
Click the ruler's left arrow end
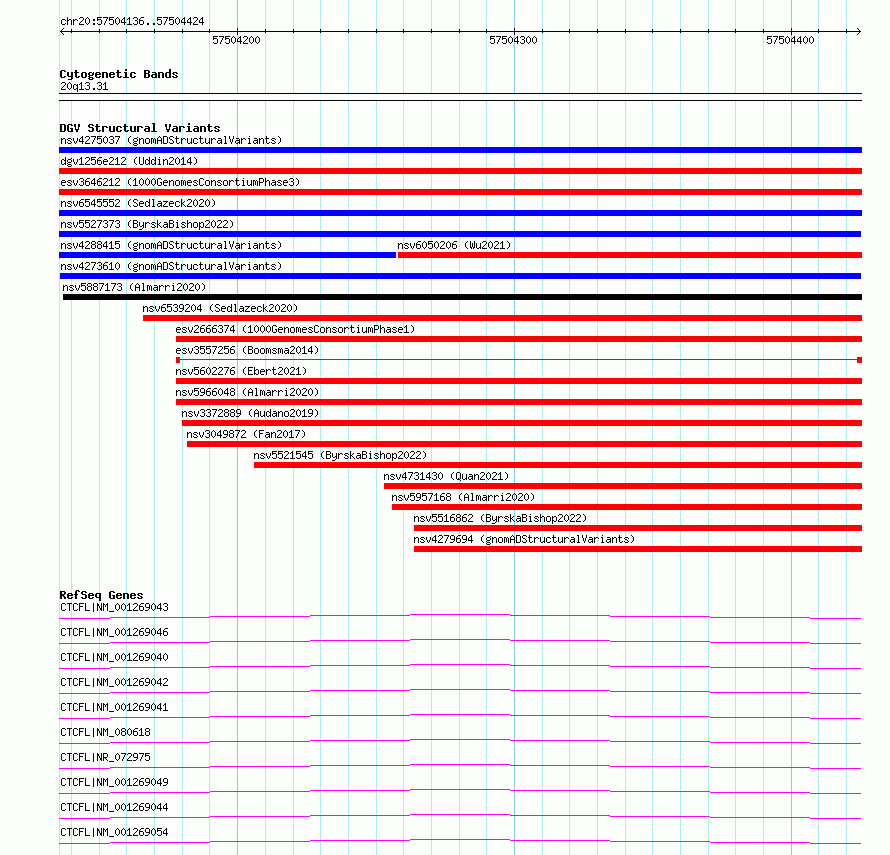(x=62, y=31)
